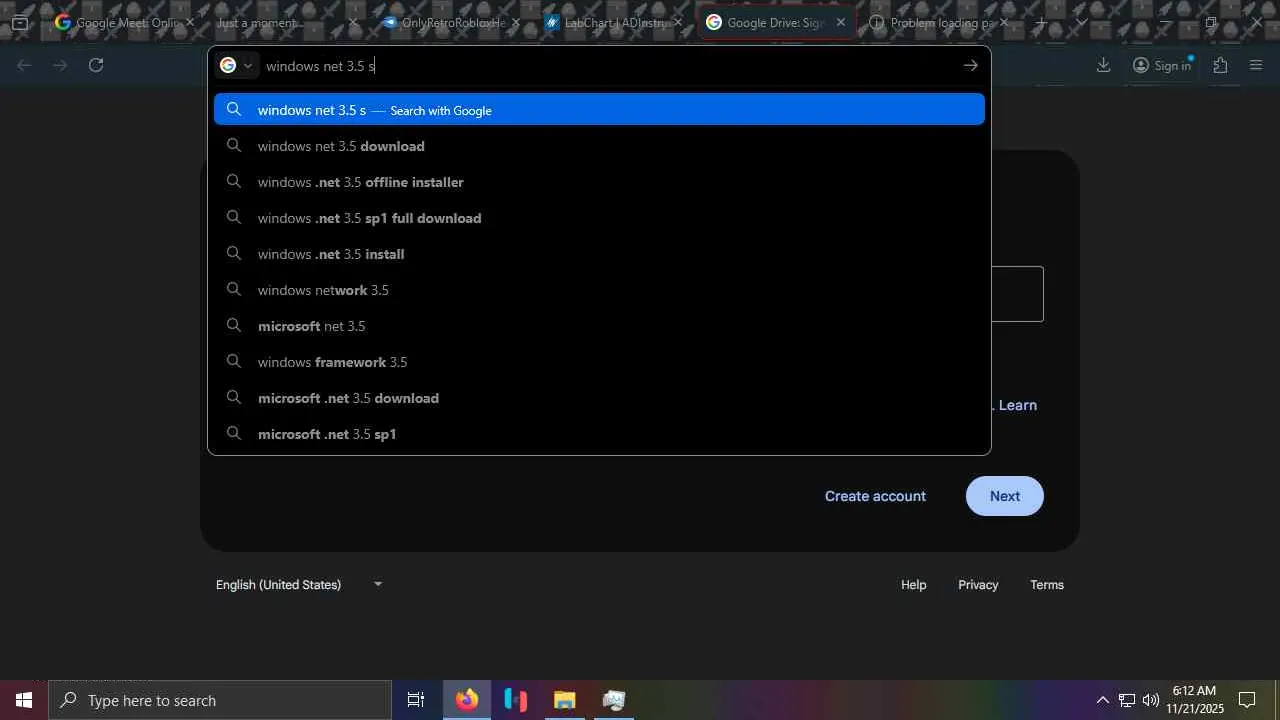This screenshot has width=1280, height=720.
Task: Select suggestion 'windows .net 3.5 install'
Action: [599, 254]
